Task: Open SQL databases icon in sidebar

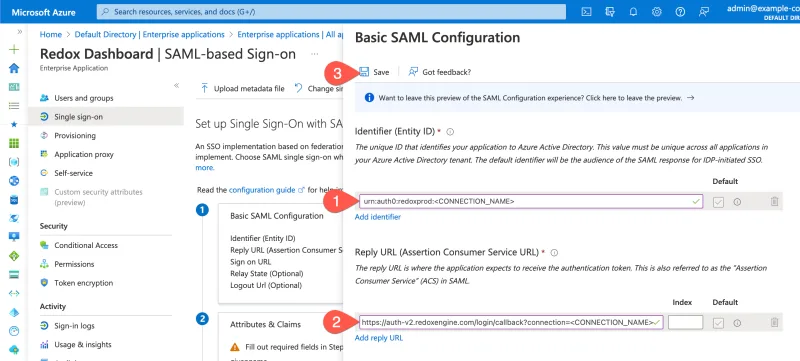Action: coord(14,200)
